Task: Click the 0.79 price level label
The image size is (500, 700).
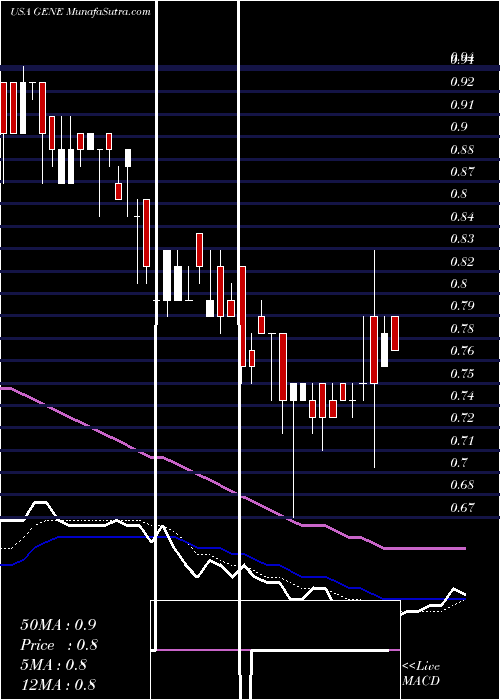Action: pos(462,306)
